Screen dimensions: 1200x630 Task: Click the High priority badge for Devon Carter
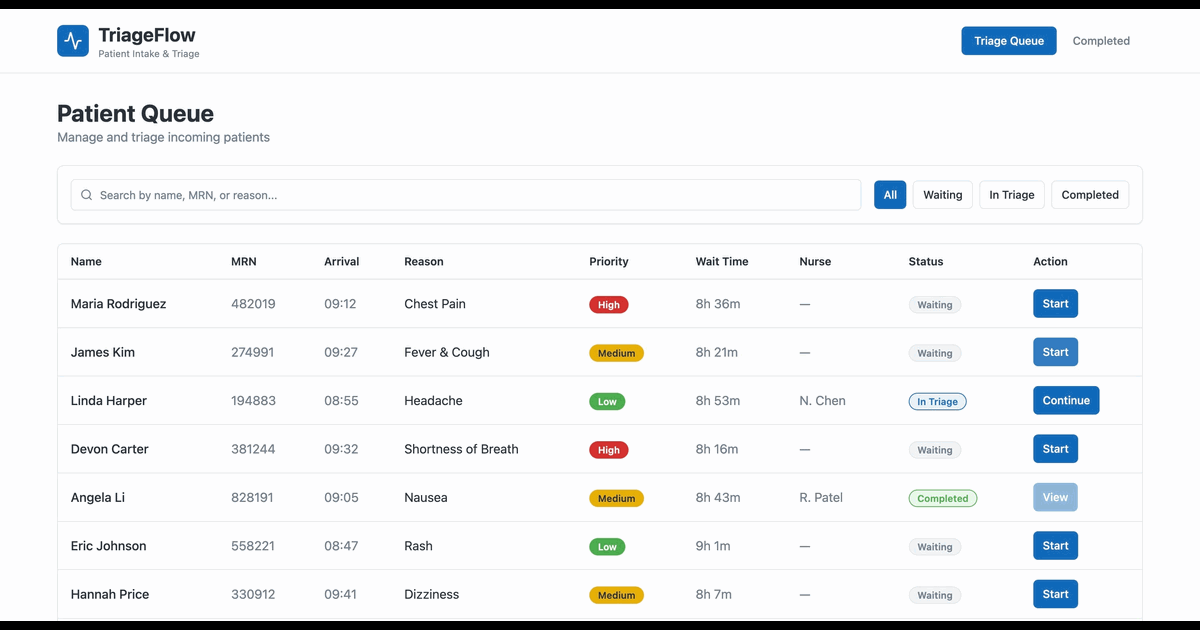(609, 450)
